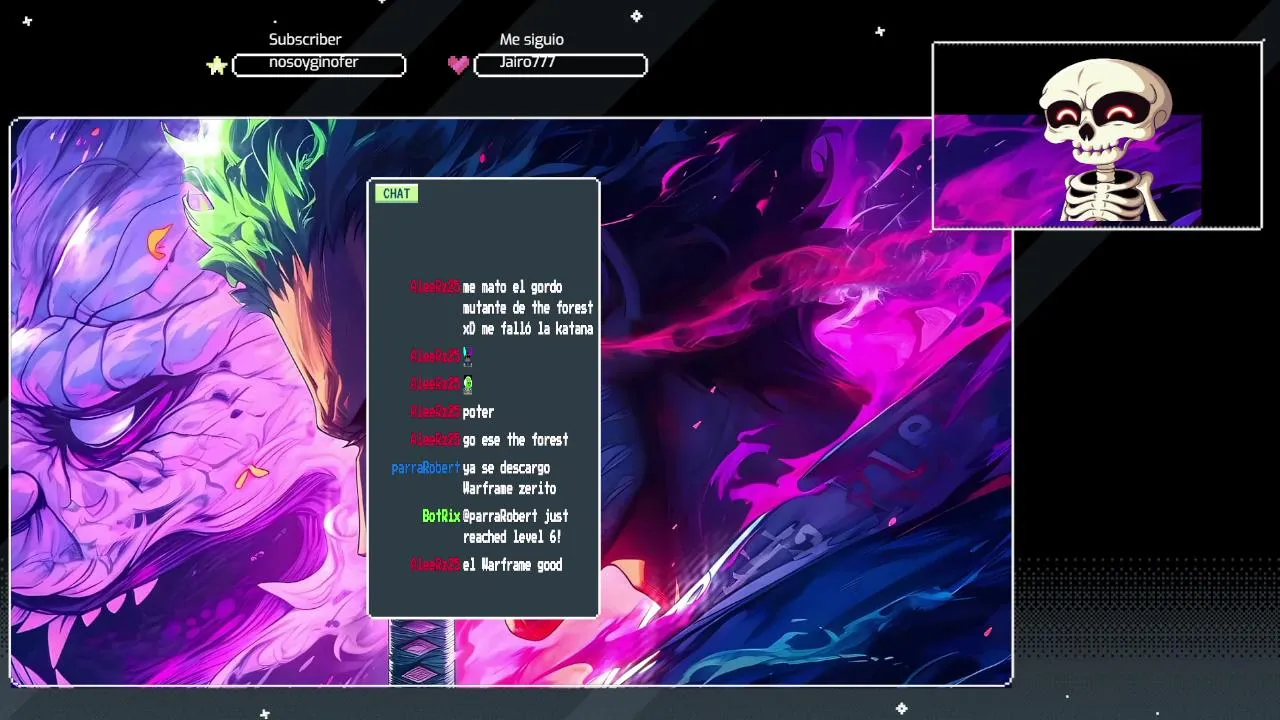The height and width of the screenshot is (720, 1280).
Task: Click the yellow star subscriber icon
Action: pos(216,66)
